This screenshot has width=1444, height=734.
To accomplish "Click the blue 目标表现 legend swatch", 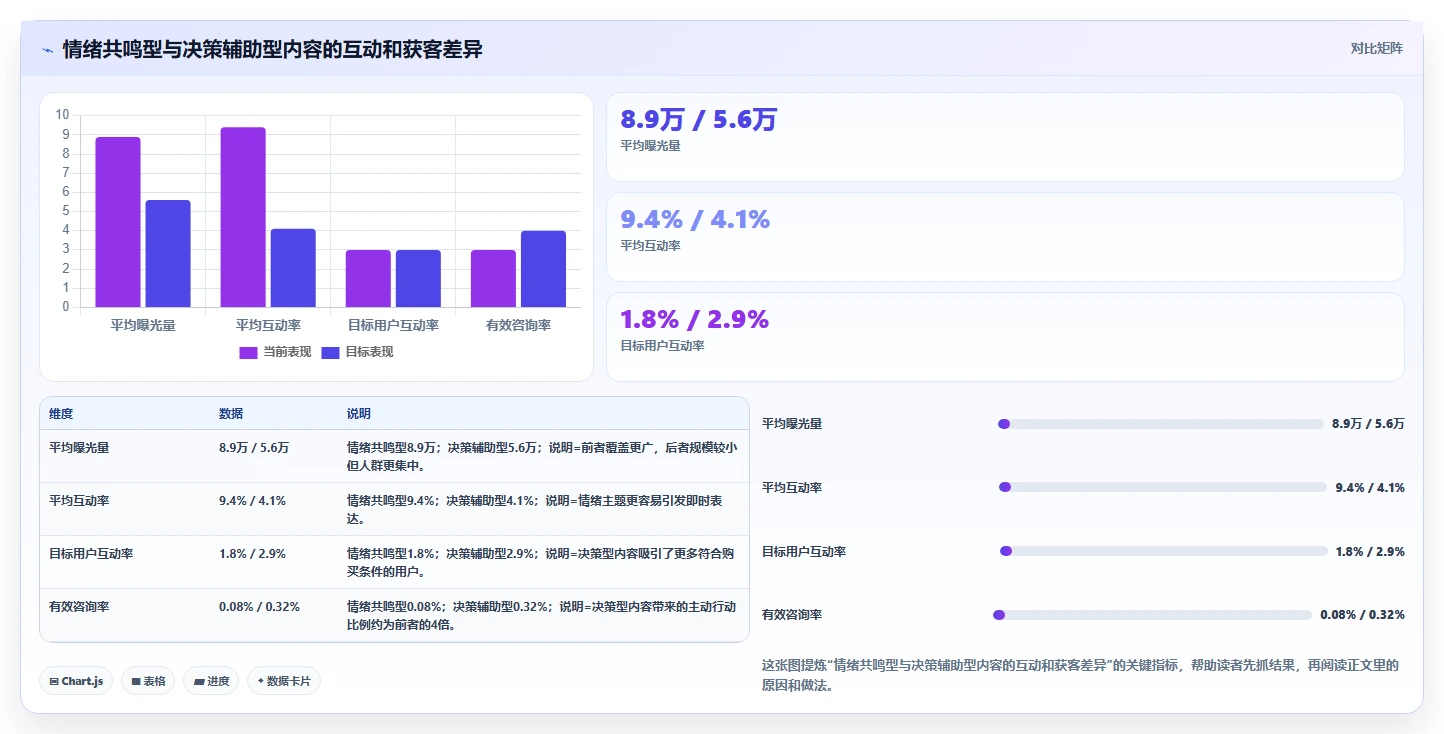I will click(x=331, y=352).
